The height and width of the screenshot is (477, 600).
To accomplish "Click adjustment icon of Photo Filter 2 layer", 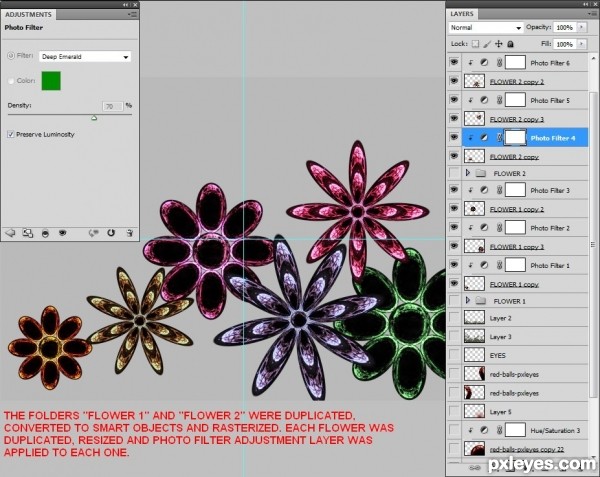I will tap(484, 228).
